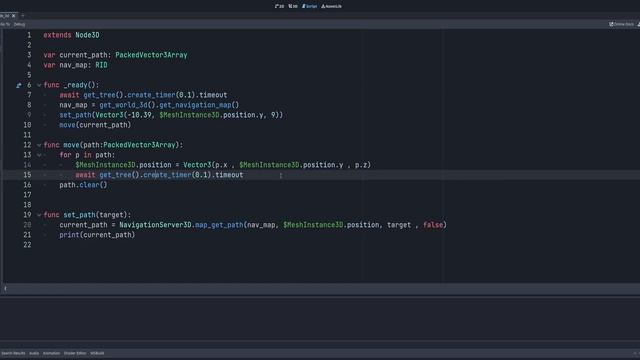Click 'map_get_path' on line 20

[x=219, y=225]
